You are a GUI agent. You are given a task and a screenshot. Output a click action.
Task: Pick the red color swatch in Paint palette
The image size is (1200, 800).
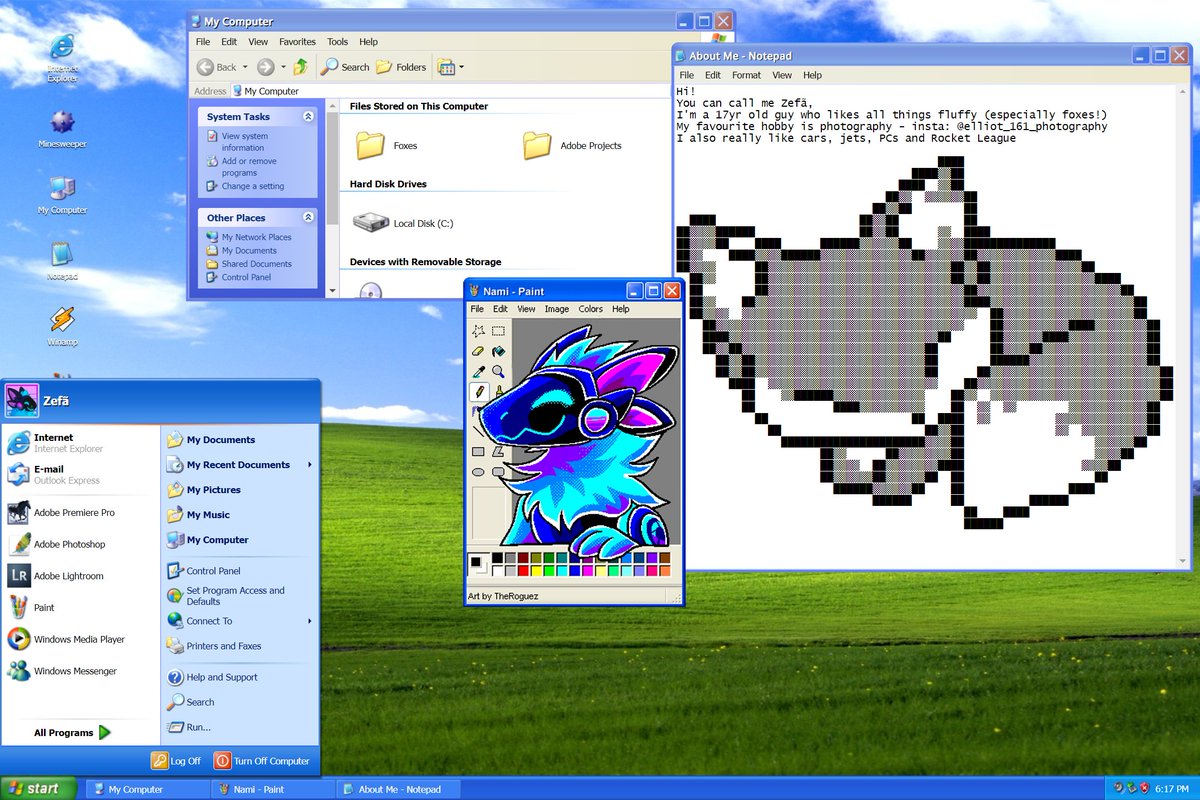(523, 571)
